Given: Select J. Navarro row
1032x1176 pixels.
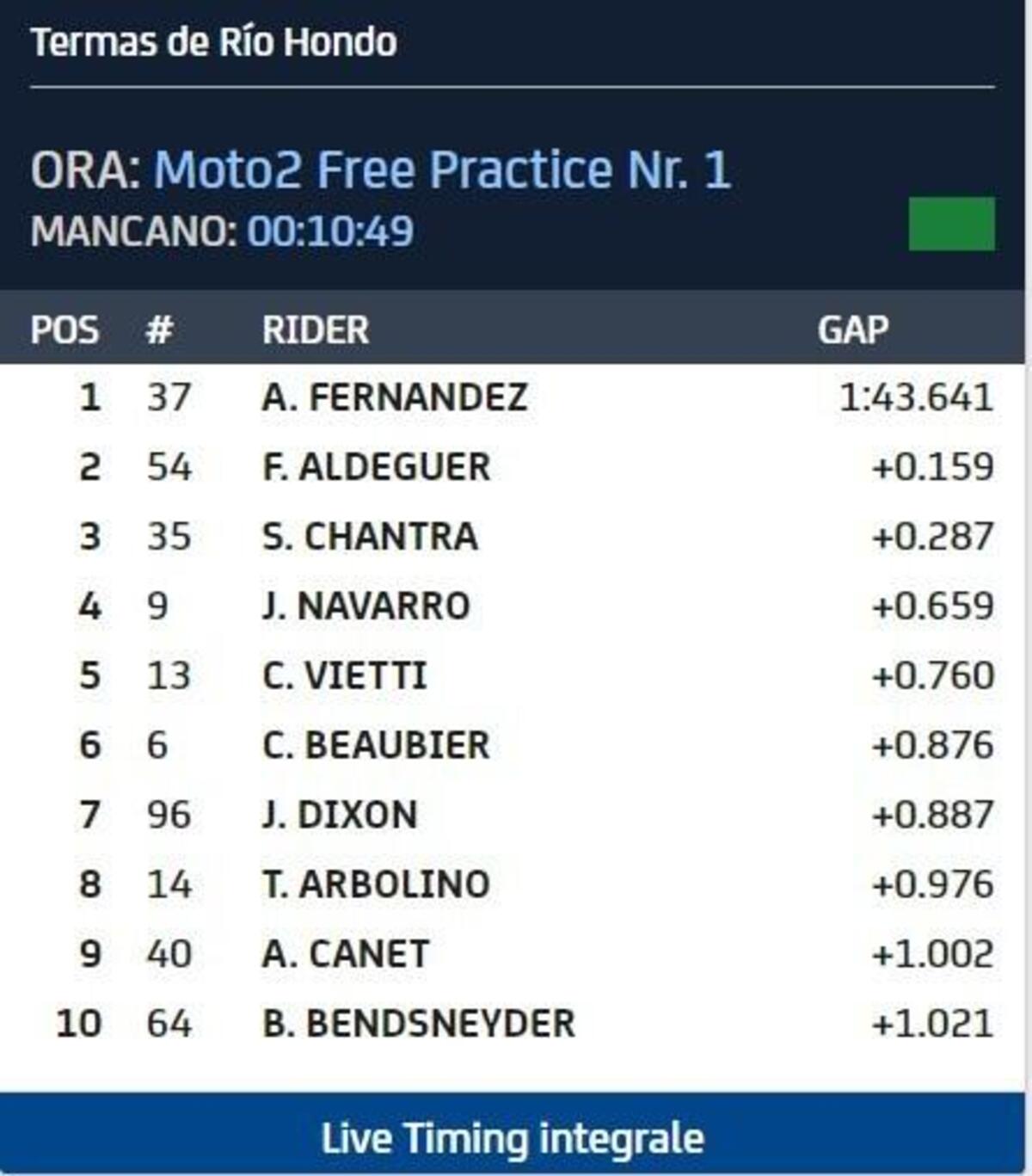Looking at the screenshot, I should coord(366,606).
